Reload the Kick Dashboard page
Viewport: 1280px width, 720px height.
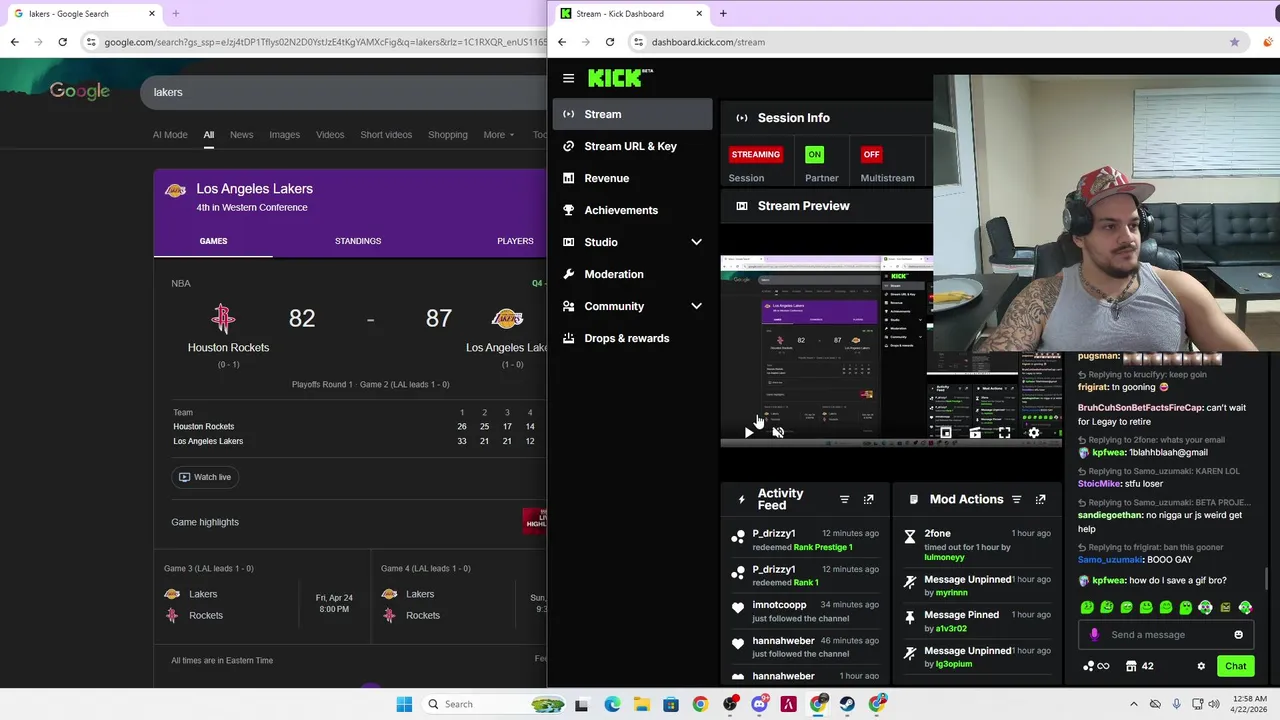pos(610,42)
